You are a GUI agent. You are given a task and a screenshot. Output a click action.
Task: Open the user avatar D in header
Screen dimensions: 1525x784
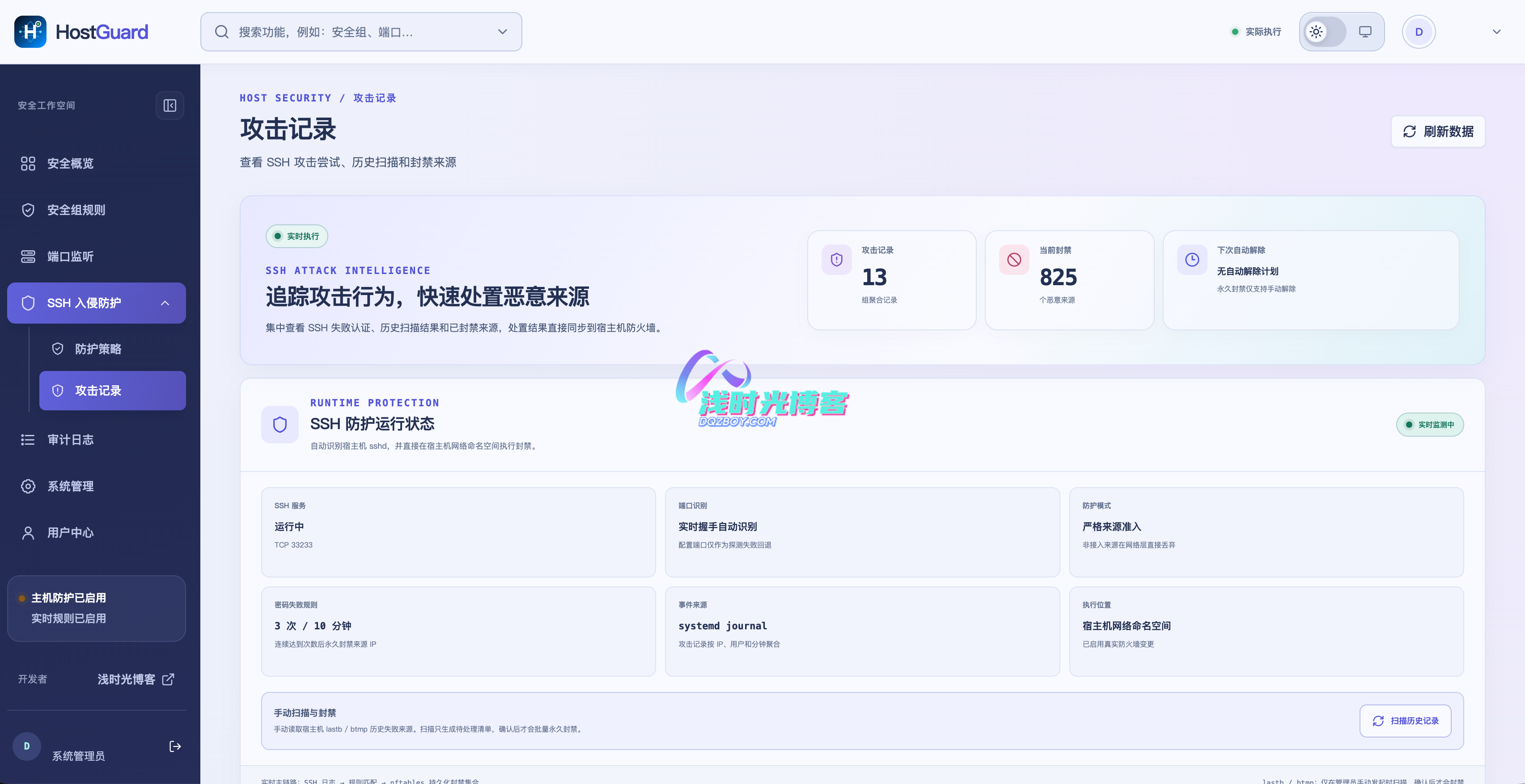pos(1419,32)
